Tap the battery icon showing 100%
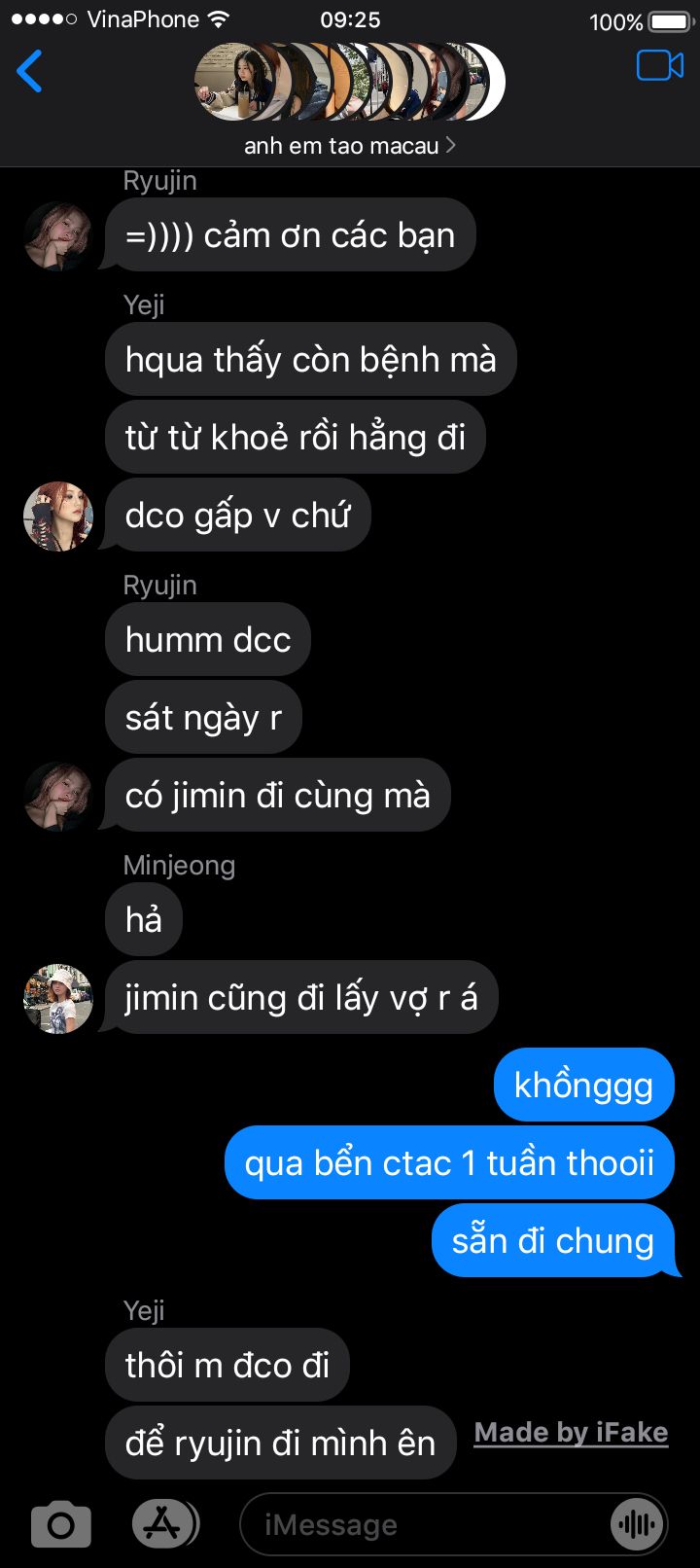 click(669, 20)
